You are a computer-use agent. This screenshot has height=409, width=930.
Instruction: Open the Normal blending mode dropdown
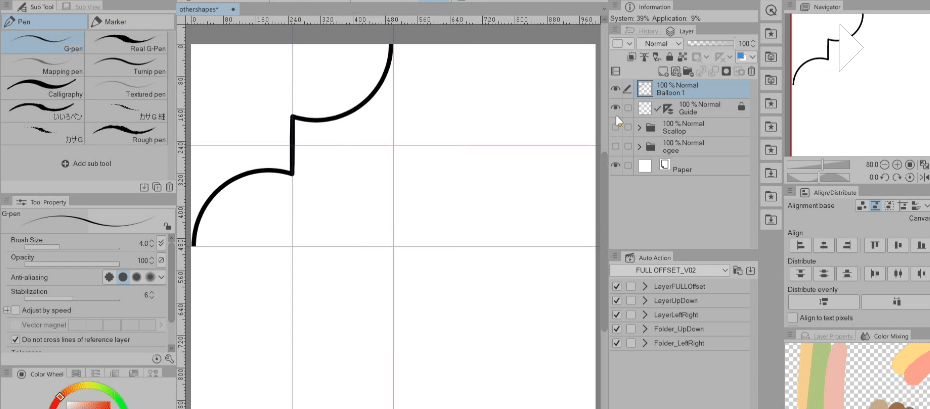(660, 43)
